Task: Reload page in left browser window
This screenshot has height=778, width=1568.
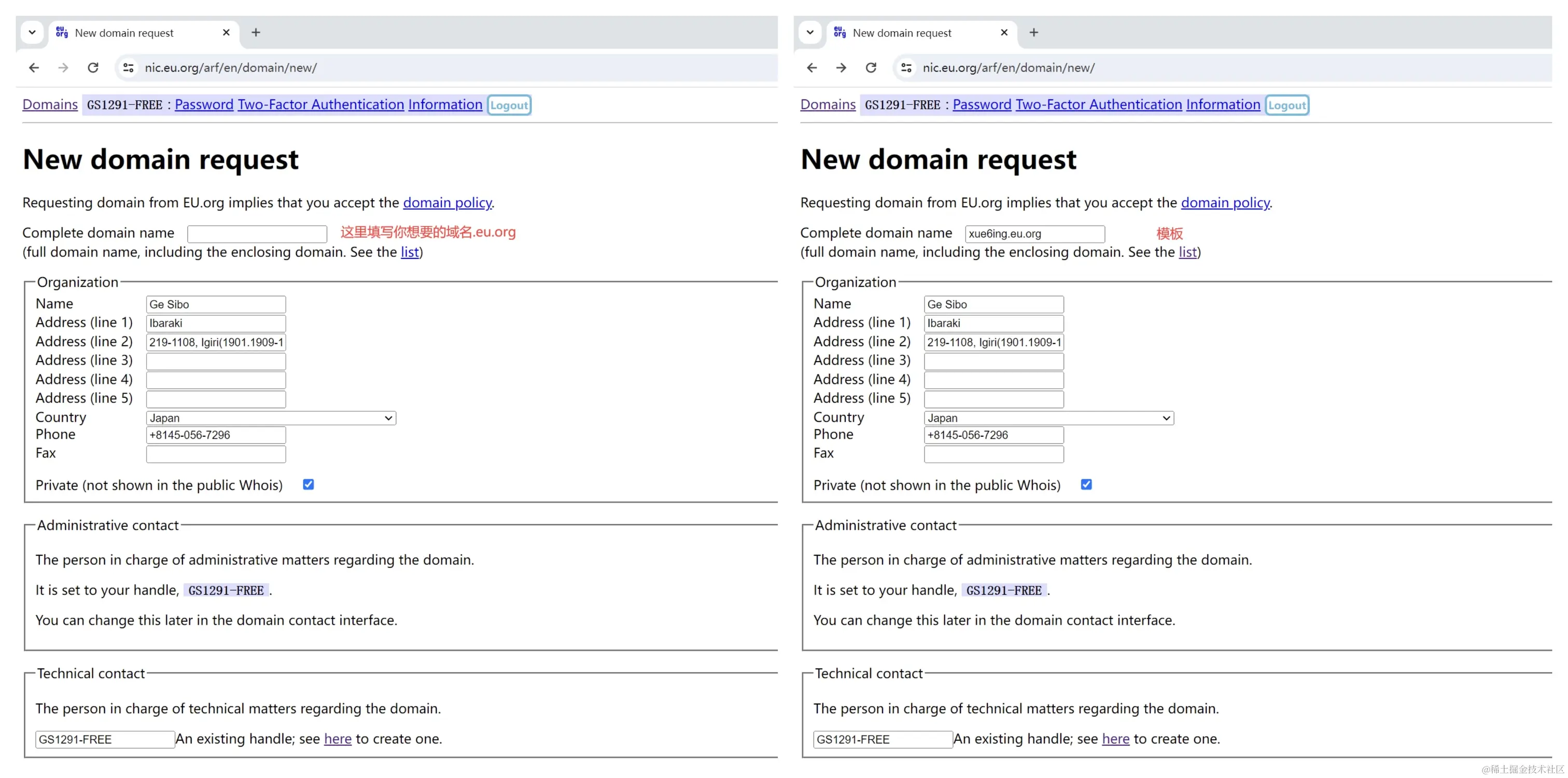Action: click(x=93, y=67)
